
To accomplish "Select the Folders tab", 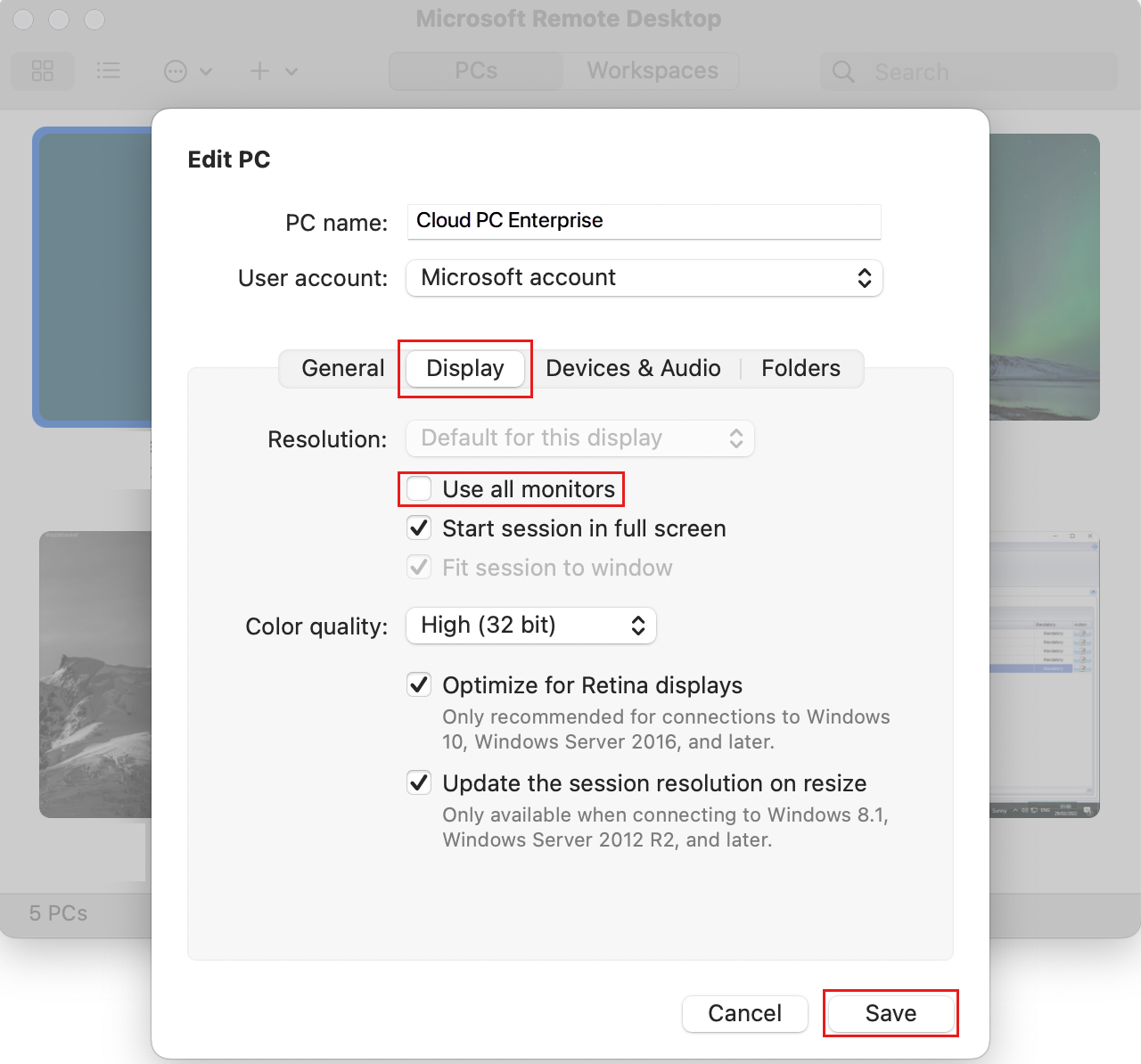I will click(800, 368).
